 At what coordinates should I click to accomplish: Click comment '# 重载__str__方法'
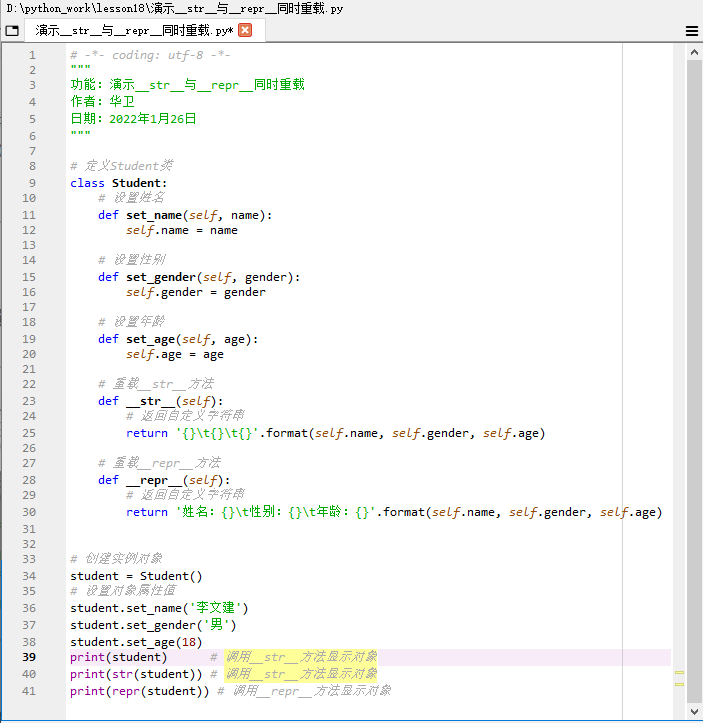point(156,384)
